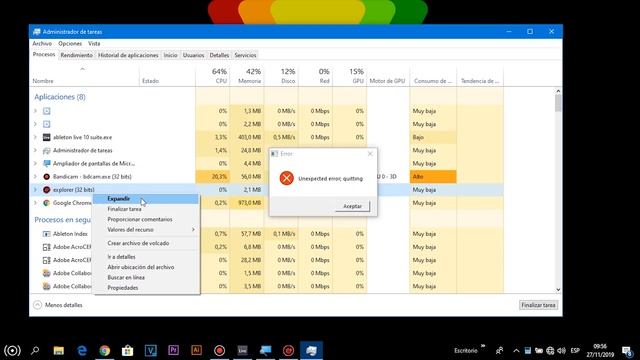Click the Task Manager taskbar icon
The image size is (640, 360).
pos(311,350)
